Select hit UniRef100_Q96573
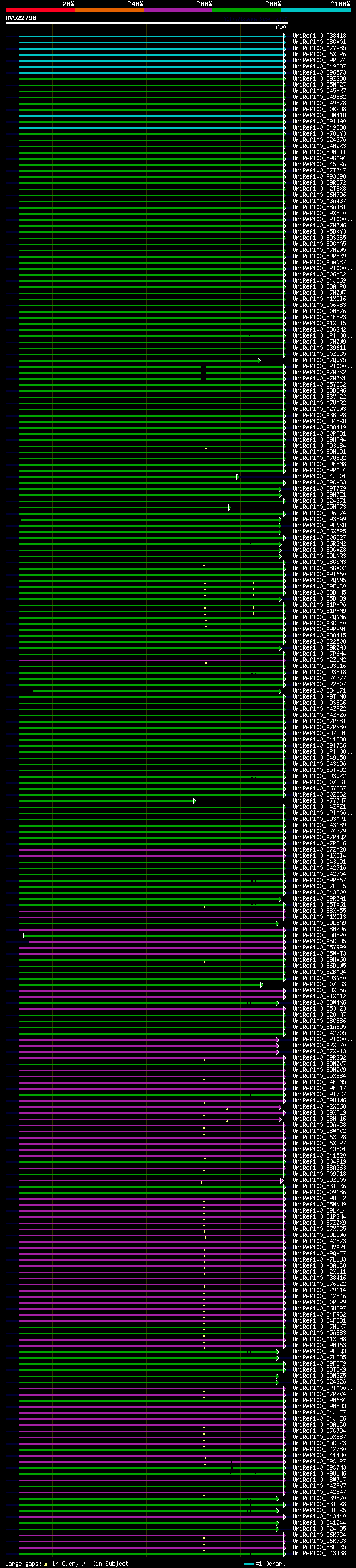Screen dimensions: 356x1568 [x=319, y=72]
